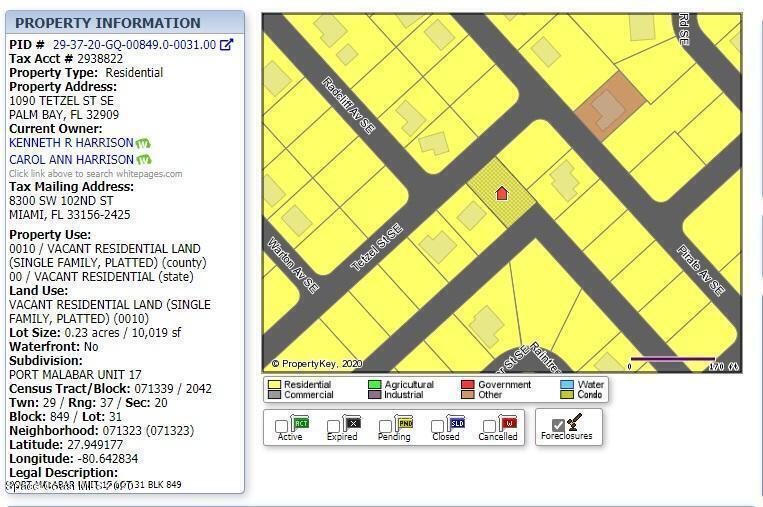Image resolution: width=763 pixels, height=507 pixels.
Task: Open KENNETH R HARRISON owner link
Action: tap(71, 143)
